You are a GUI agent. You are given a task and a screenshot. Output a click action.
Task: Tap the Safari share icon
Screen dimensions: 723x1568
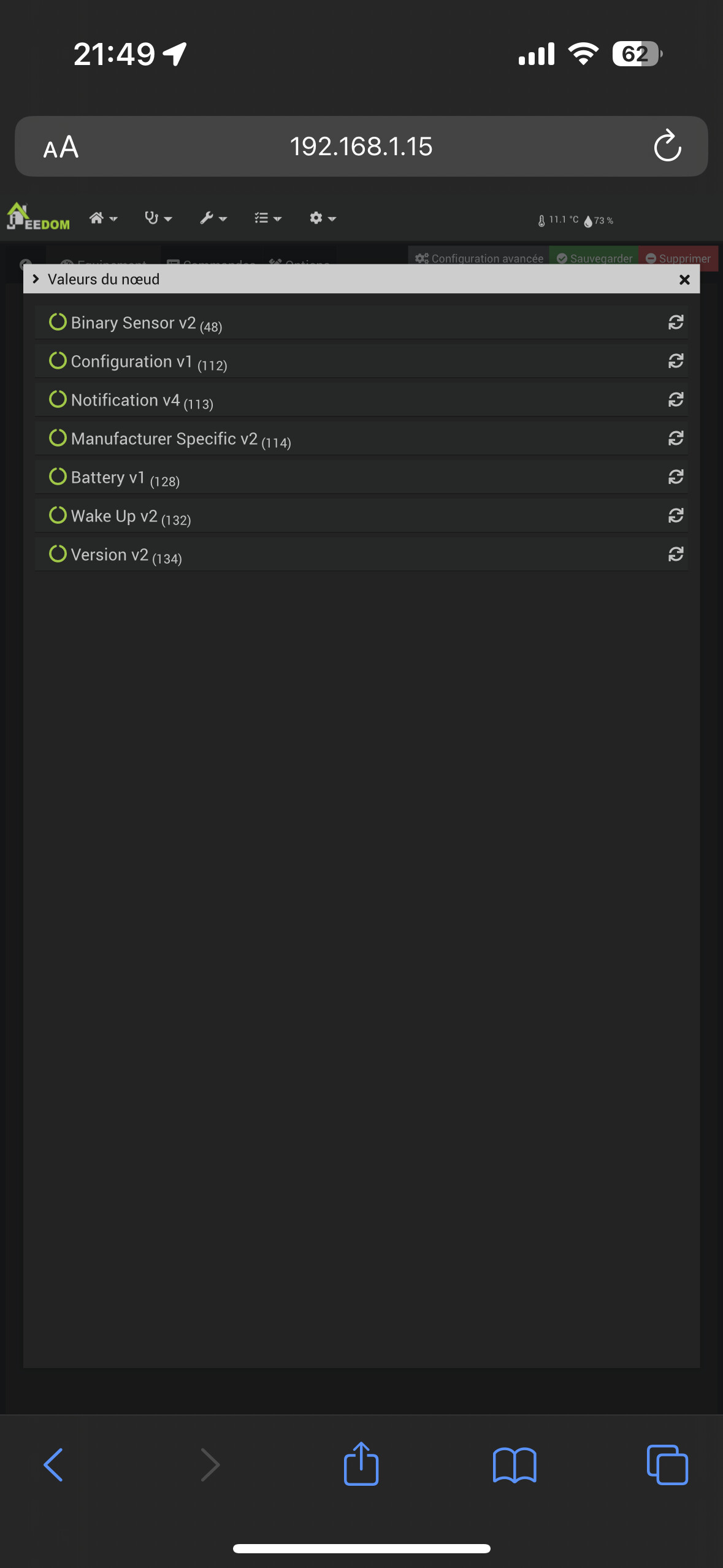coord(361,1464)
